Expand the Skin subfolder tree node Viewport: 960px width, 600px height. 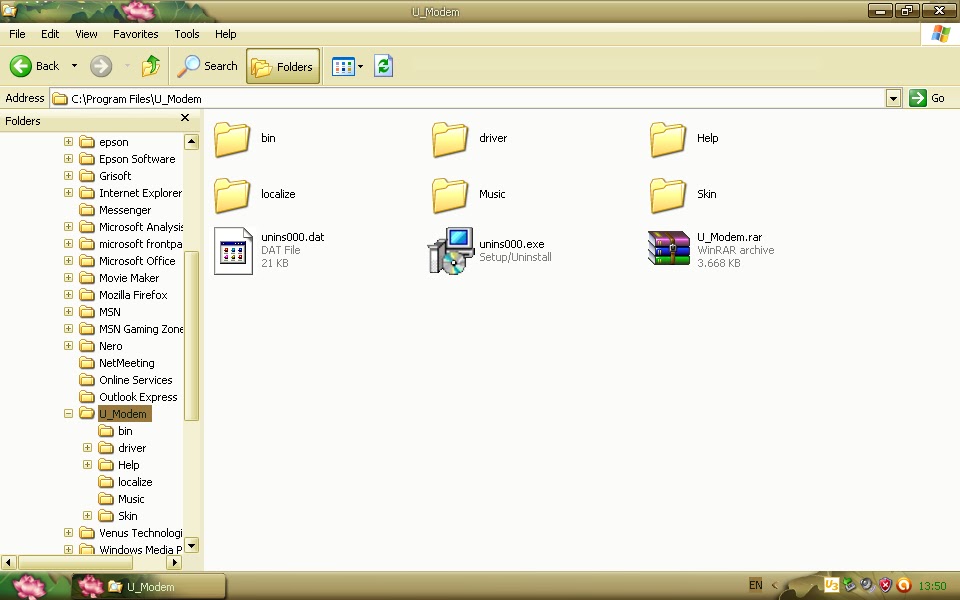pos(88,516)
